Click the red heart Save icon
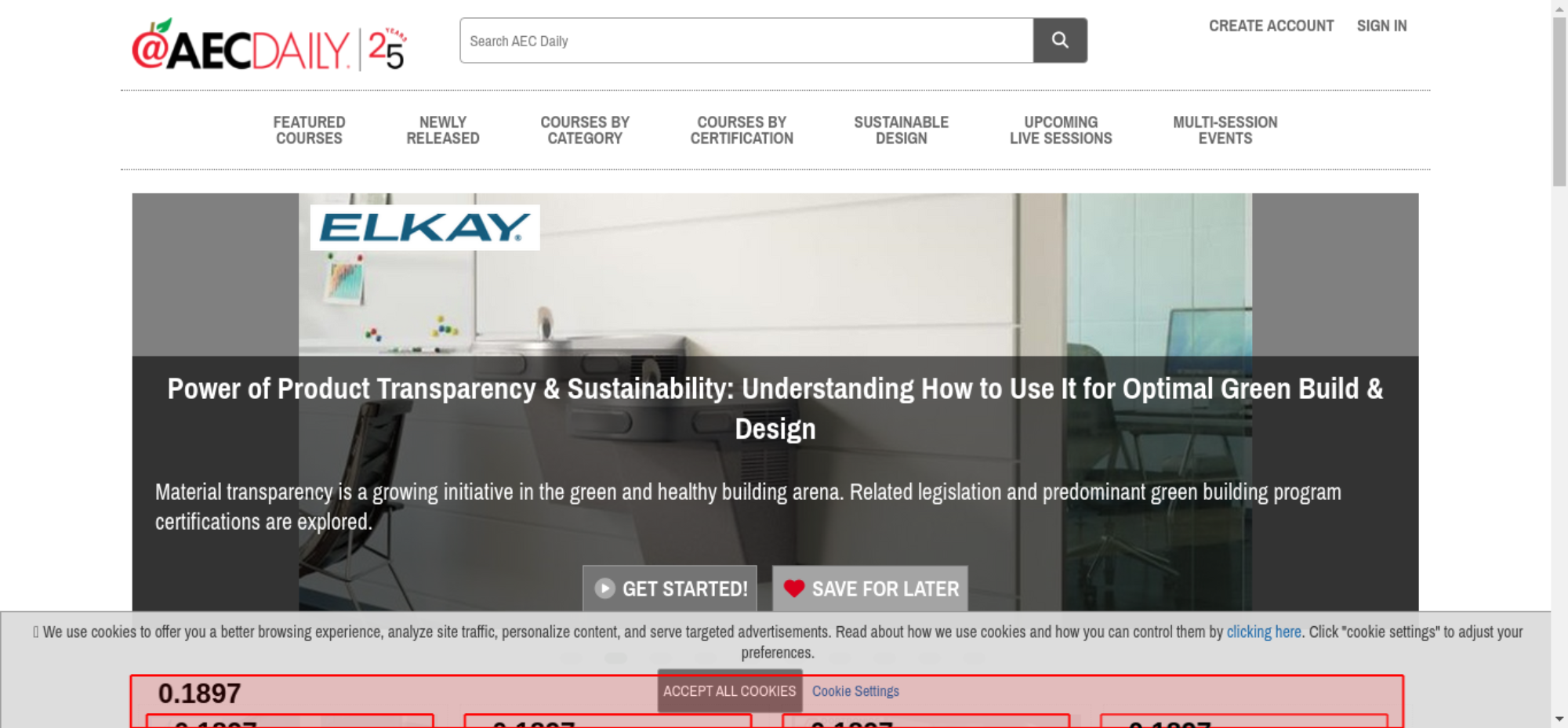 click(793, 589)
